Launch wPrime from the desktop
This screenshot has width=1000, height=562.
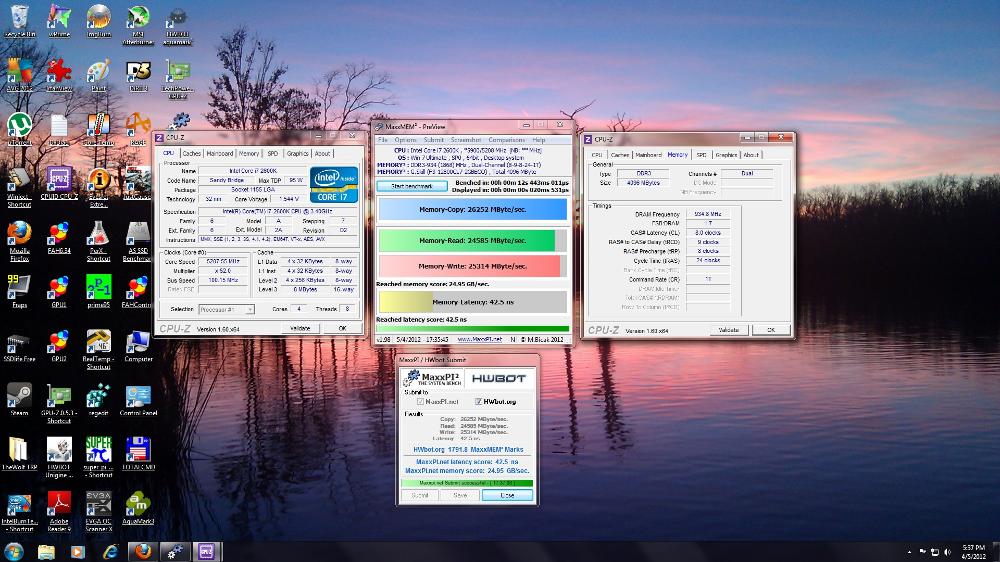coord(59,20)
